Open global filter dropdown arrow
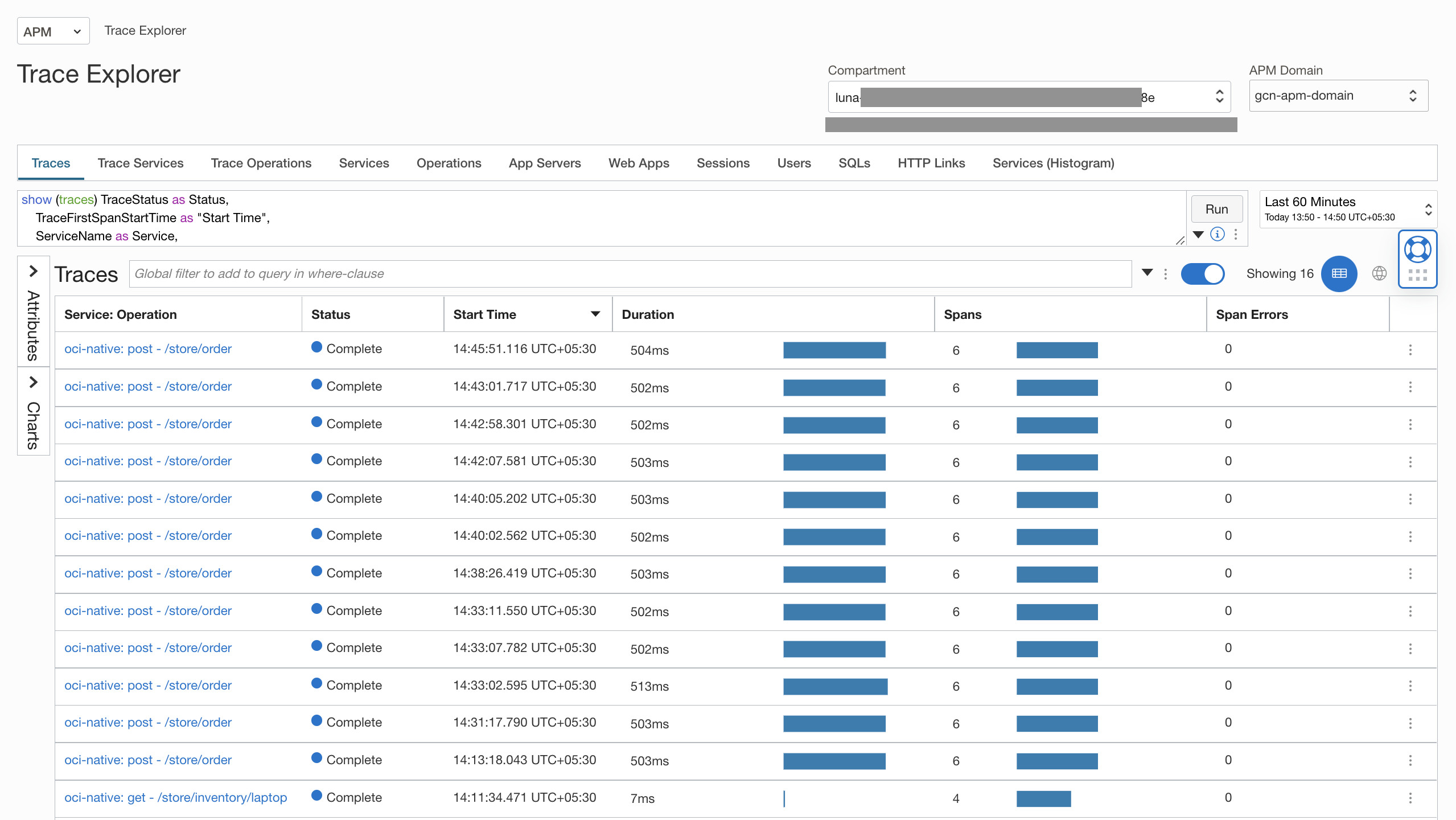The image size is (1456, 820). [x=1147, y=272]
